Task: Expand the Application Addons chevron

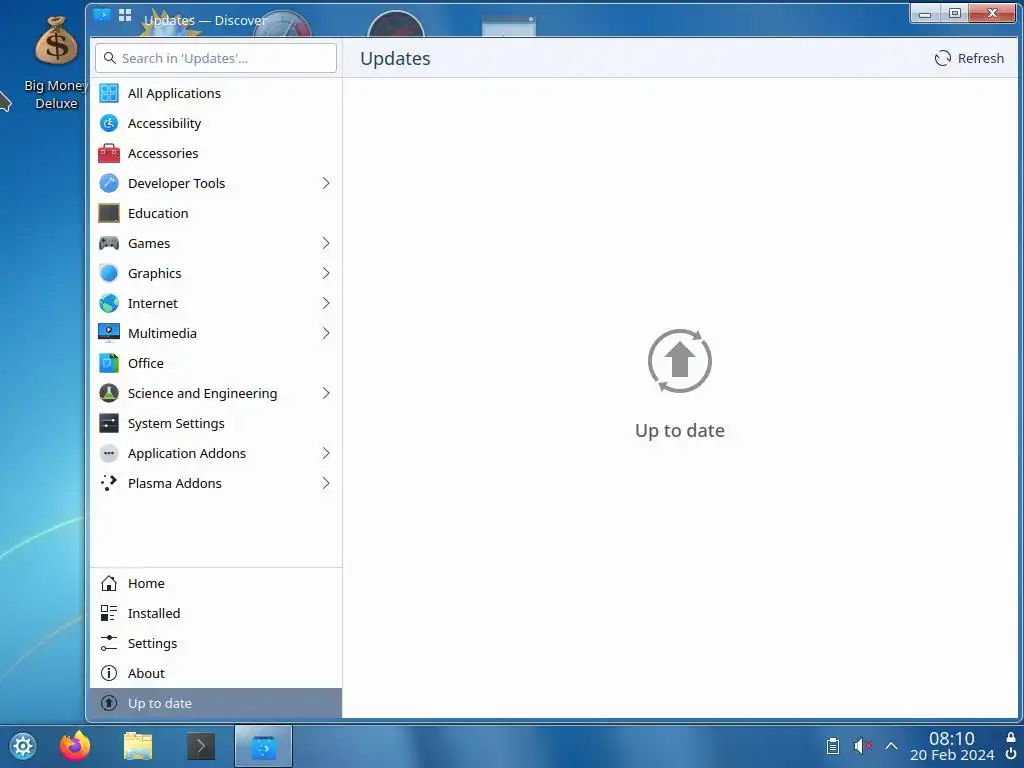Action: click(x=326, y=453)
